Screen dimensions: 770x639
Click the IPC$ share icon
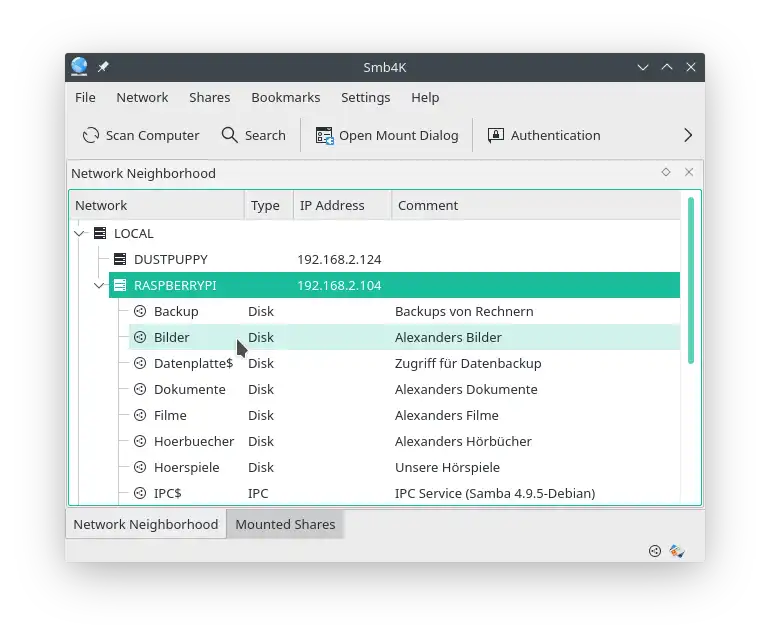click(140, 493)
